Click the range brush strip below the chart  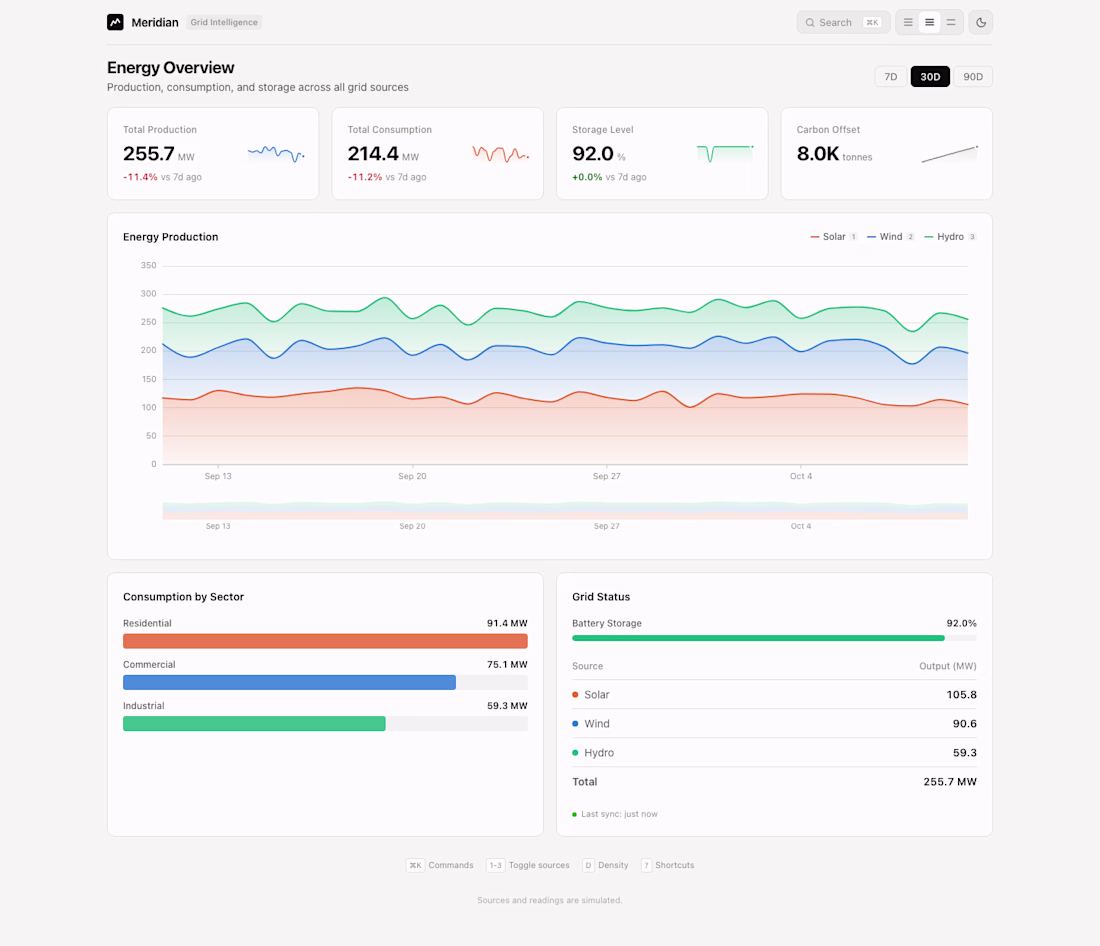tap(565, 510)
